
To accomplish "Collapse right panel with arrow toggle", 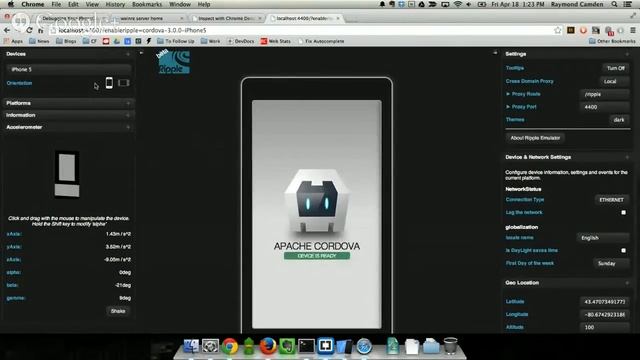I will coord(495,53).
